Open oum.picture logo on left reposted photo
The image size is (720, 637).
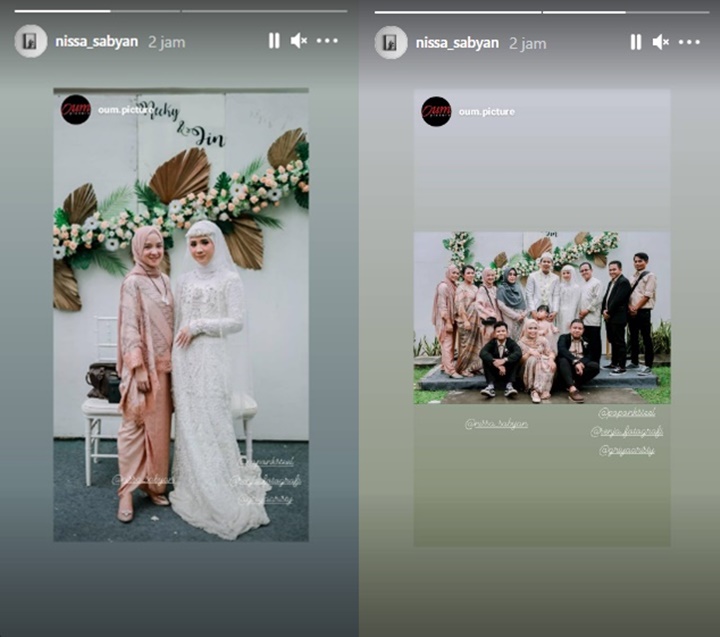click(x=76, y=110)
